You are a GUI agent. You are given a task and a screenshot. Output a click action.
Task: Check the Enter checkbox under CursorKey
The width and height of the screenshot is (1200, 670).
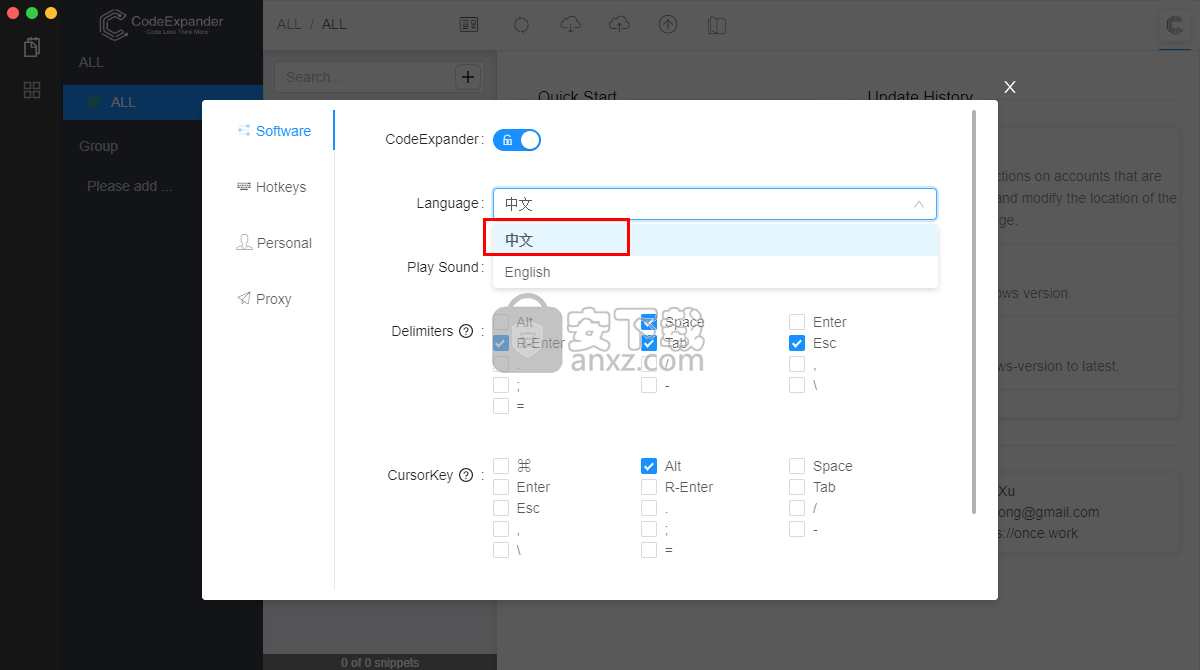click(501, 487)
